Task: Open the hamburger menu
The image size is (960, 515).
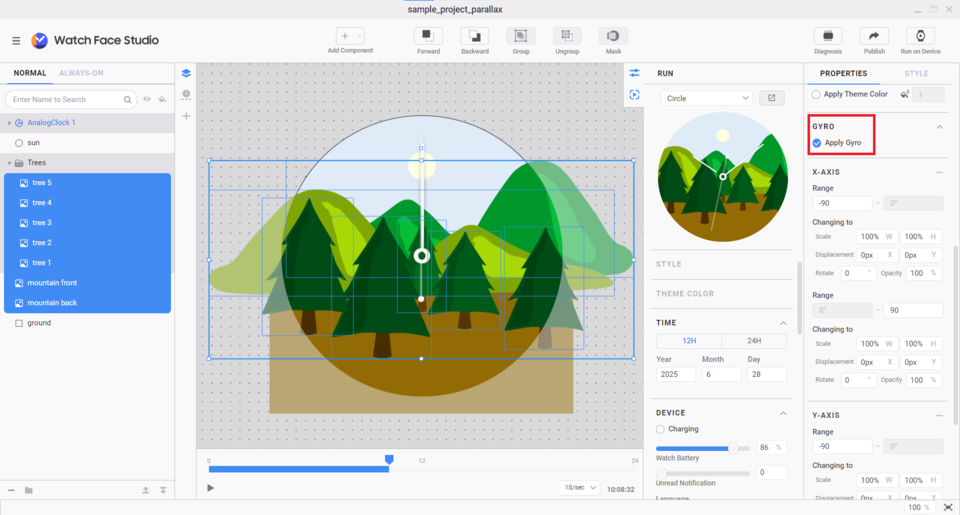Action: point(16,41)
